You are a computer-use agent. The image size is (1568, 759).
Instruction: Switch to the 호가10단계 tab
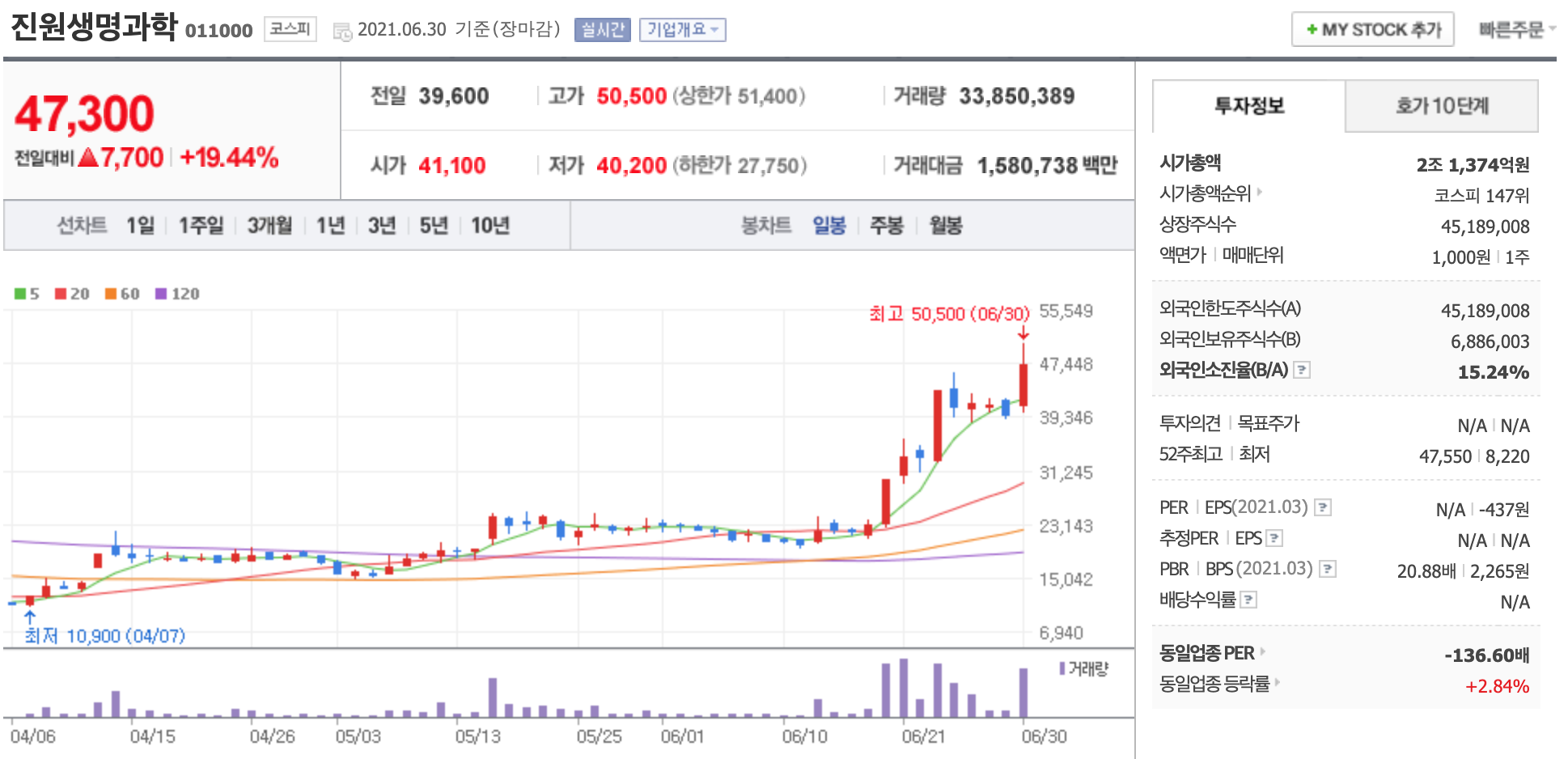point(1442,106)
